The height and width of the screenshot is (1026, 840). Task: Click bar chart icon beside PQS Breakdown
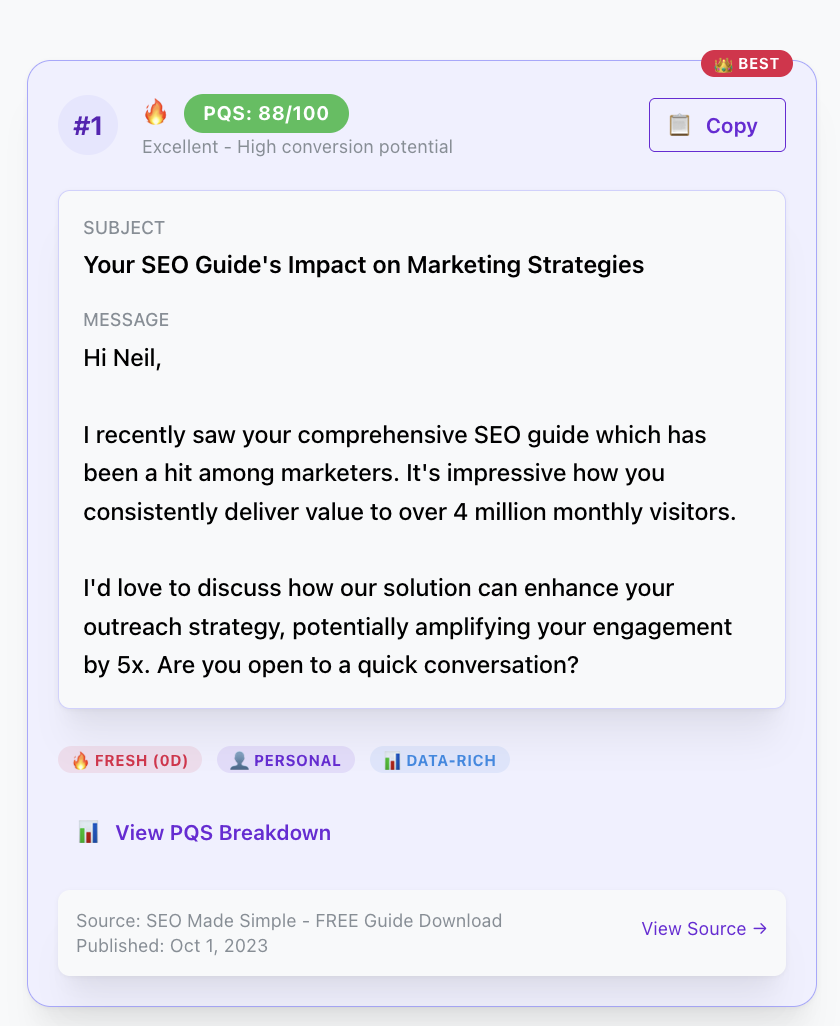89,832
